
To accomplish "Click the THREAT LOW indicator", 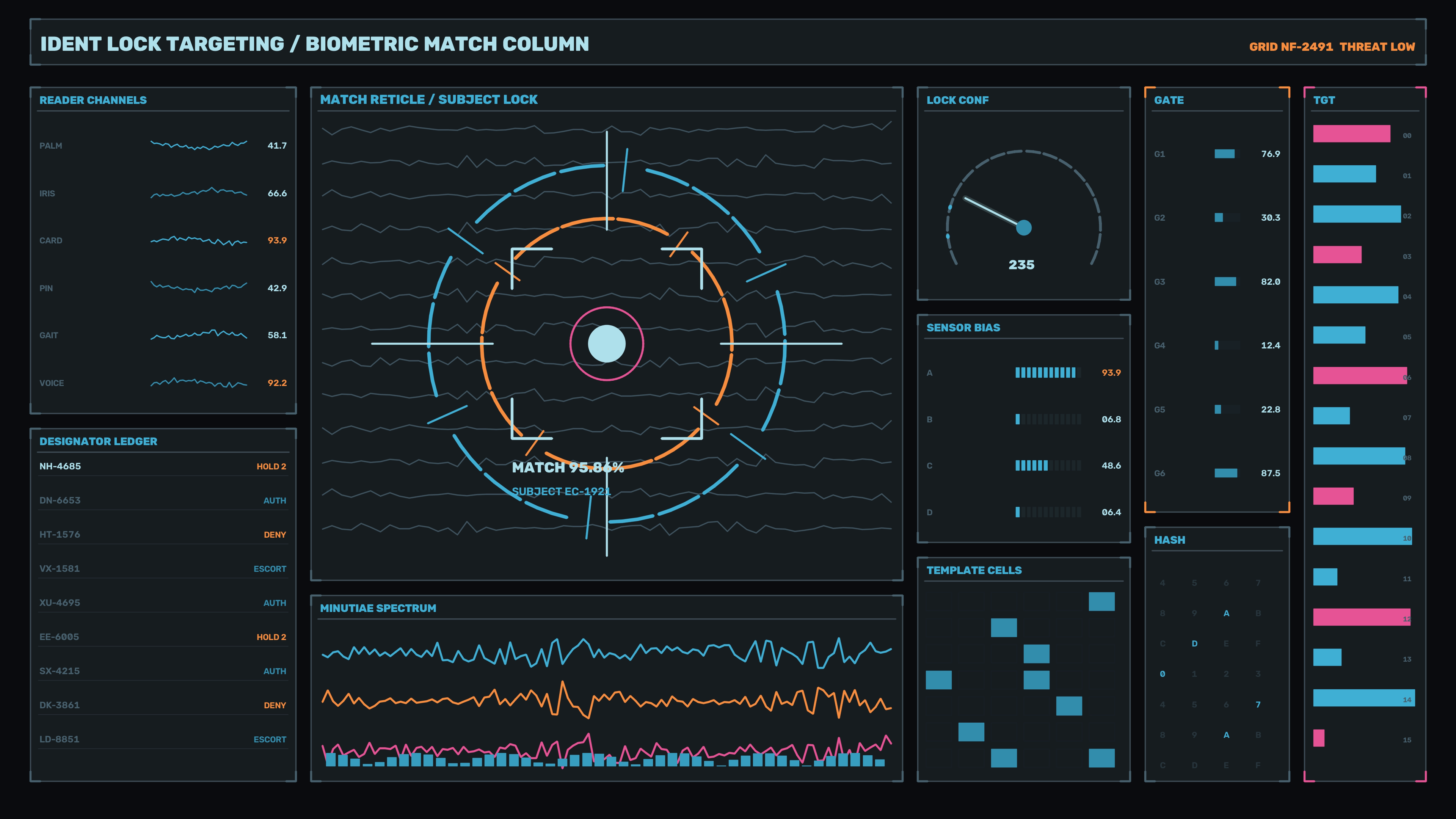I will [x=1378, y=47].
